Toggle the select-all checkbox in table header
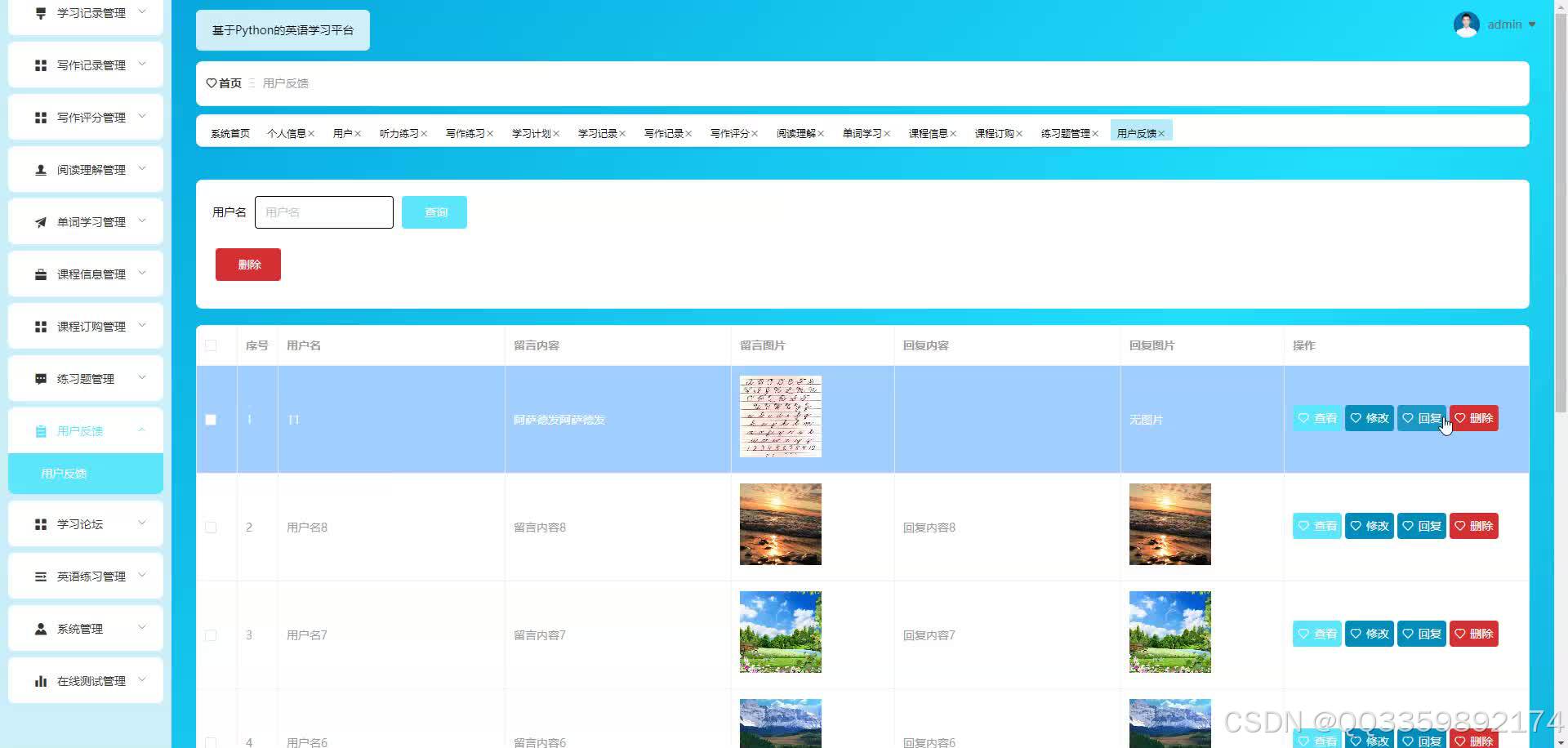This screenshot has height=748, width=1568. [211, 345]
